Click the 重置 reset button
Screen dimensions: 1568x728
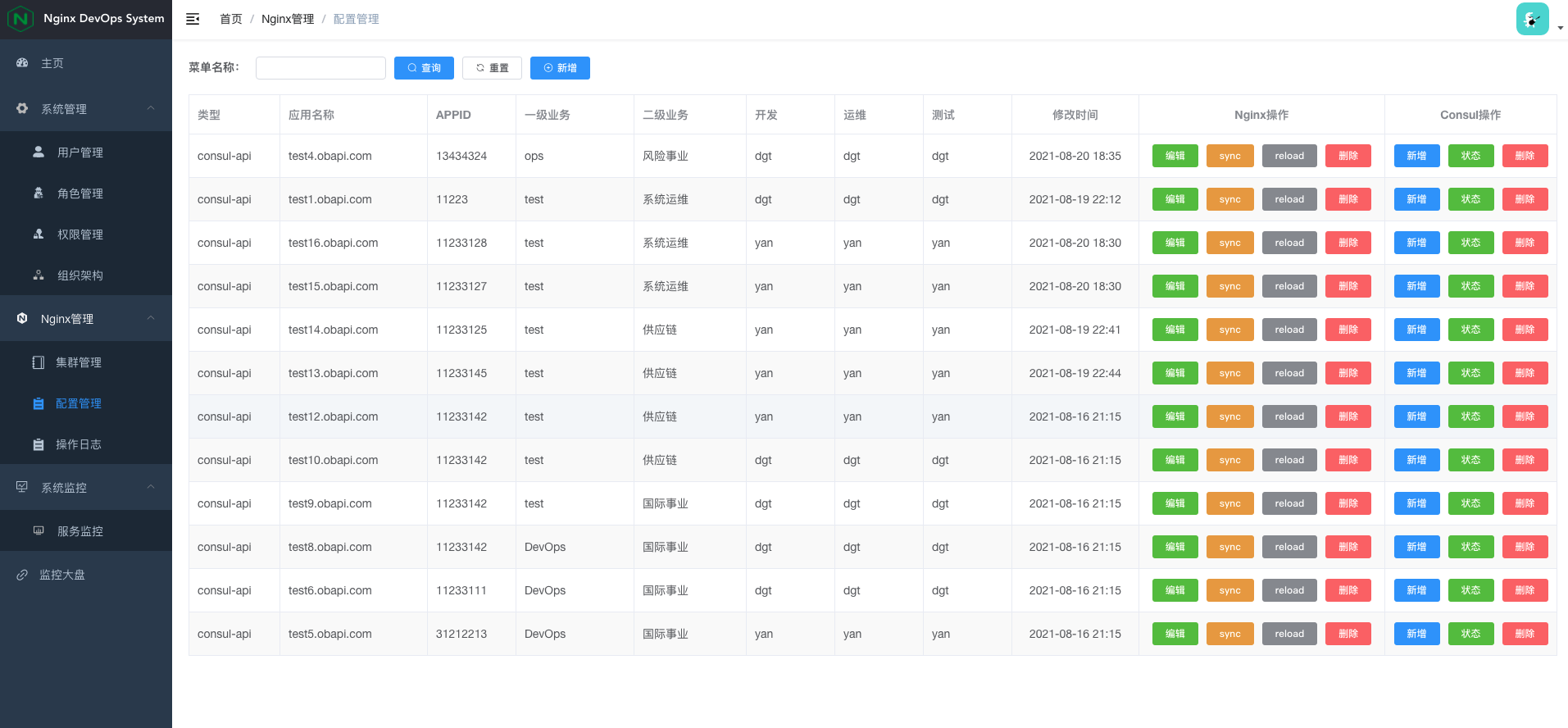[x=492, y=68]
